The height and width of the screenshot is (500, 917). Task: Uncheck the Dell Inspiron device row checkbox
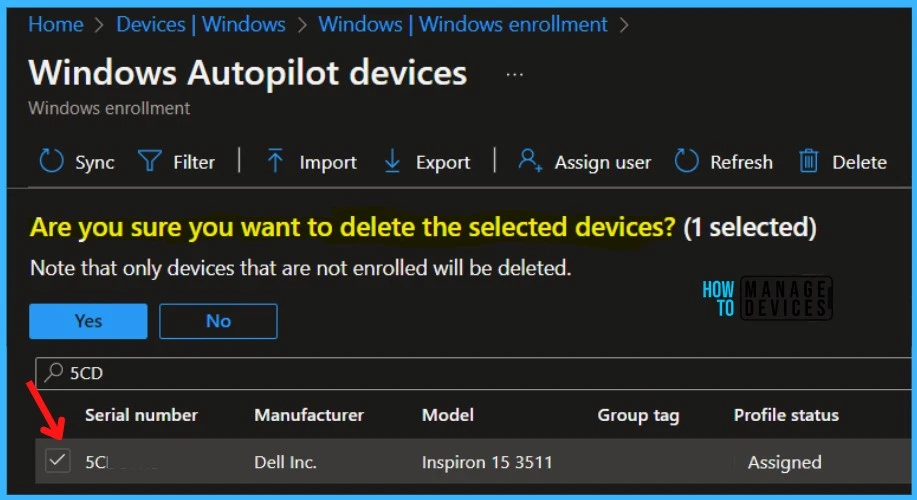[57, 461]
